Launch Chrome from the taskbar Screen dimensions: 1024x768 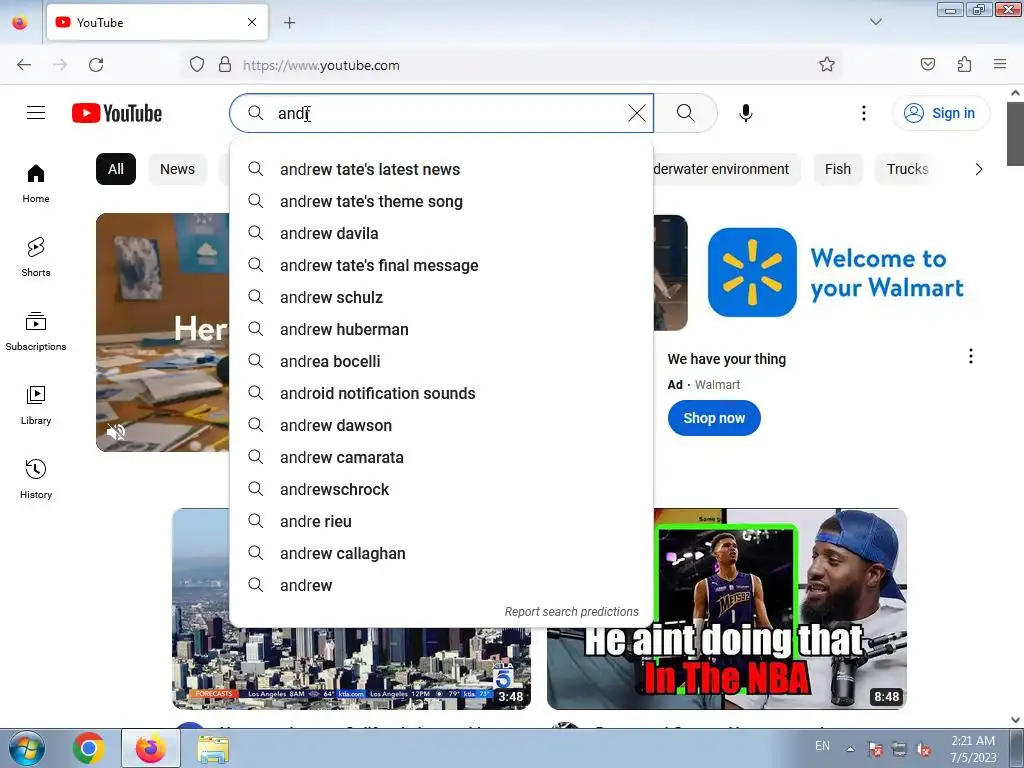[x=89, y=748]
